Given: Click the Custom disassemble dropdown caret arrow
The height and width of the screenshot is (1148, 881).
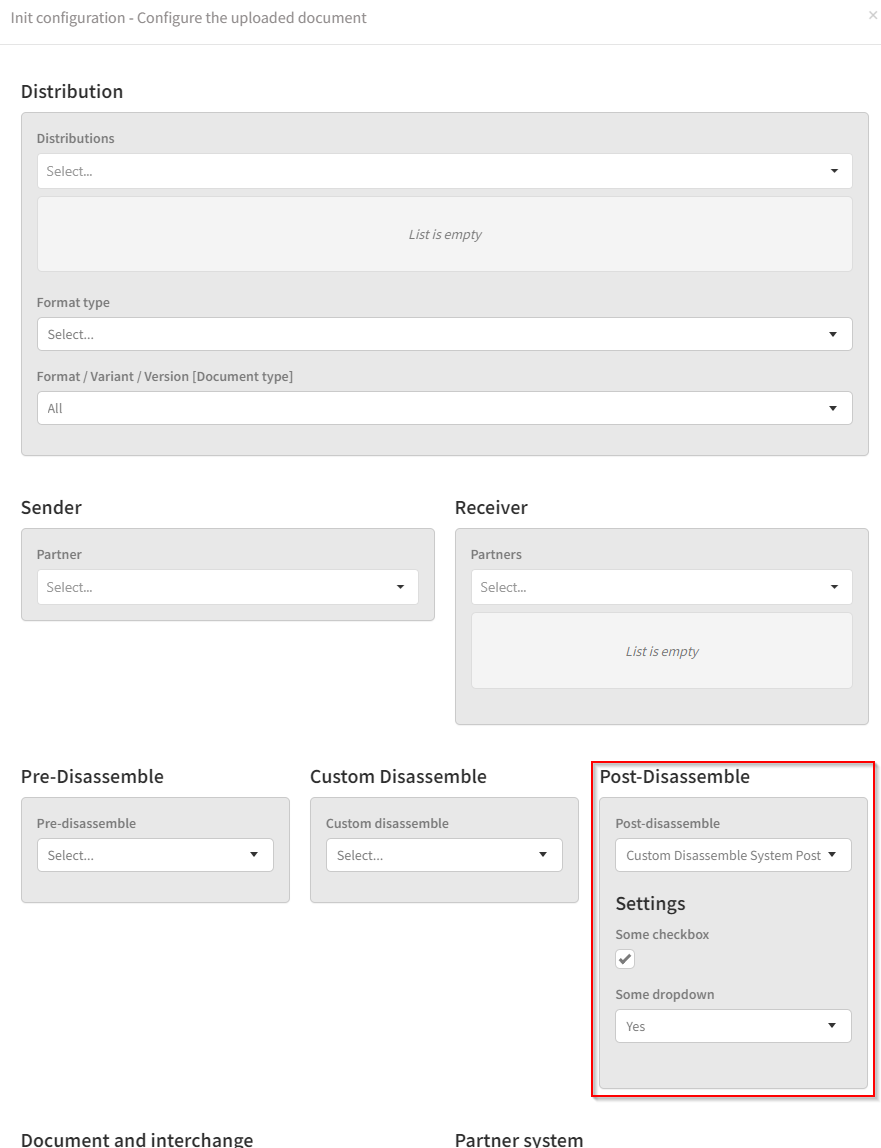Looking at the screenshot, I should [543, 855].
